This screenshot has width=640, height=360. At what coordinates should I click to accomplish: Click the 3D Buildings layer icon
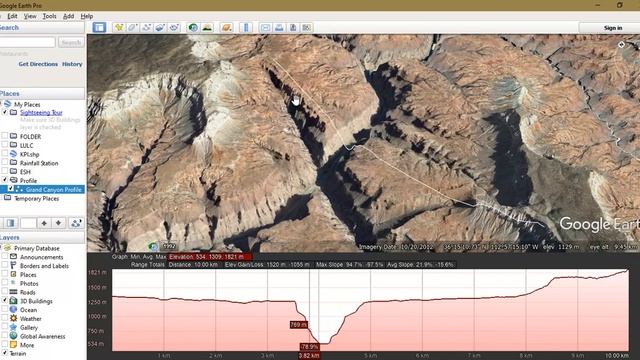click(13, 300)
